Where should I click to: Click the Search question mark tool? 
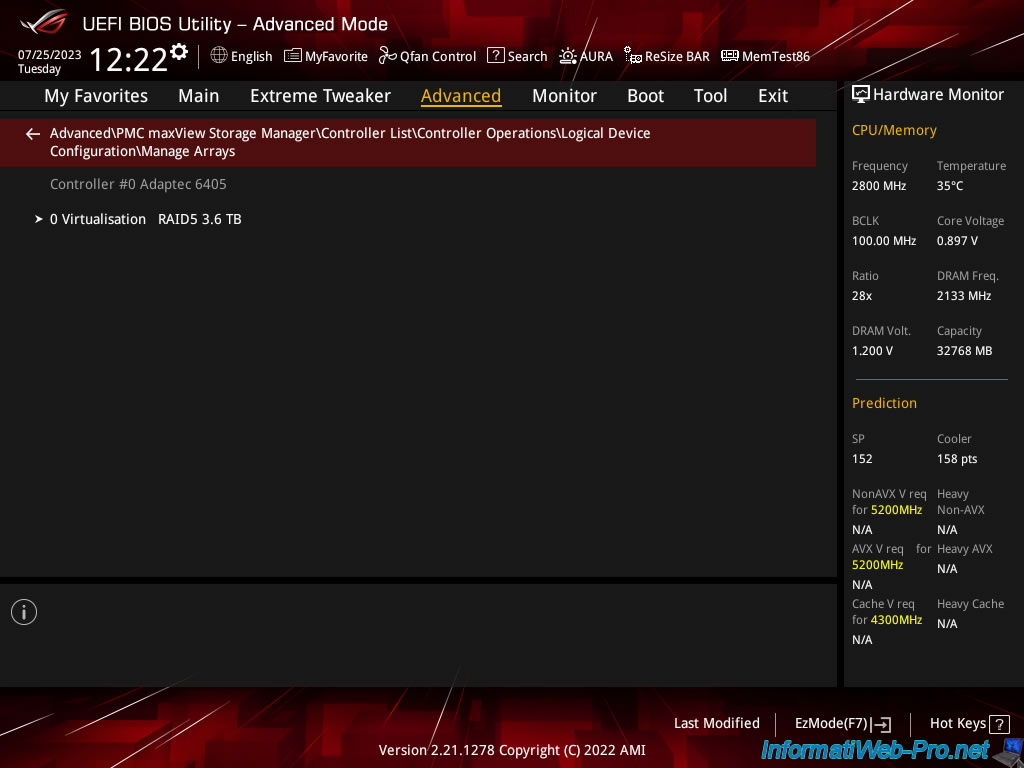coord(517,56)
